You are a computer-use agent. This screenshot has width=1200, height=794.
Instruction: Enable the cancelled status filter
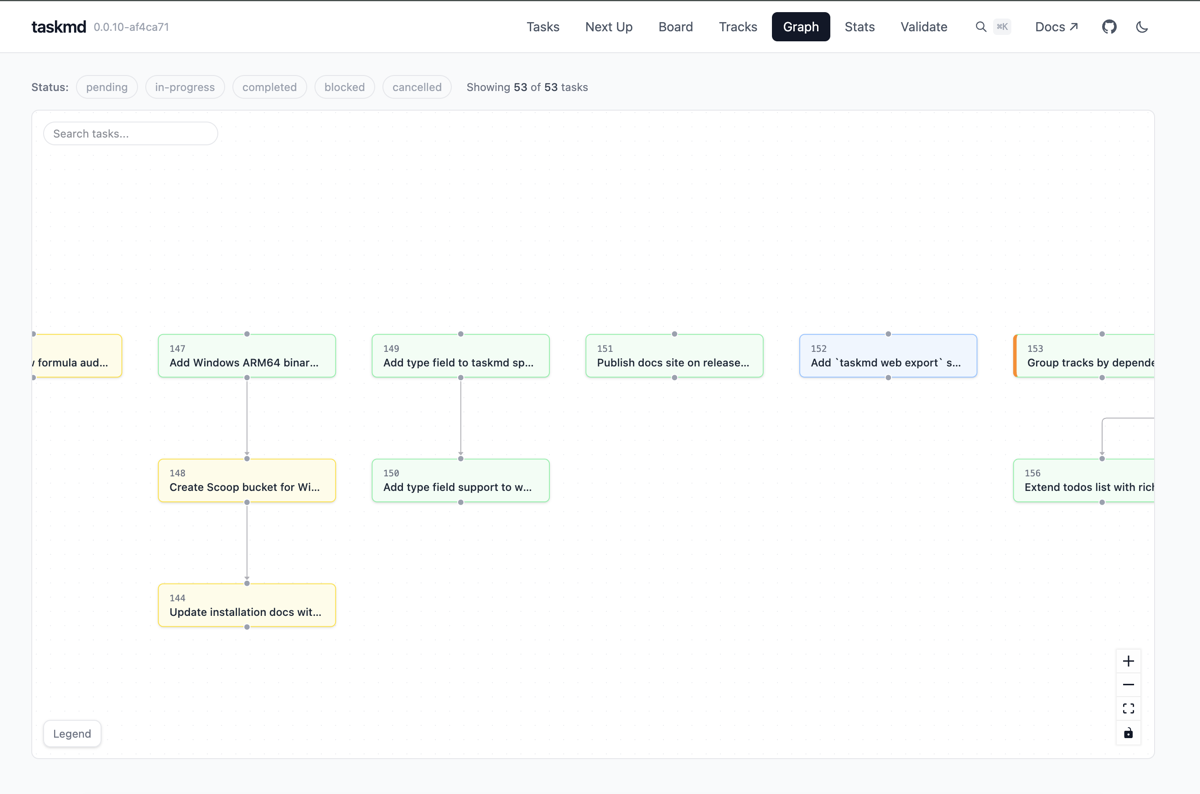coord(417,87)
